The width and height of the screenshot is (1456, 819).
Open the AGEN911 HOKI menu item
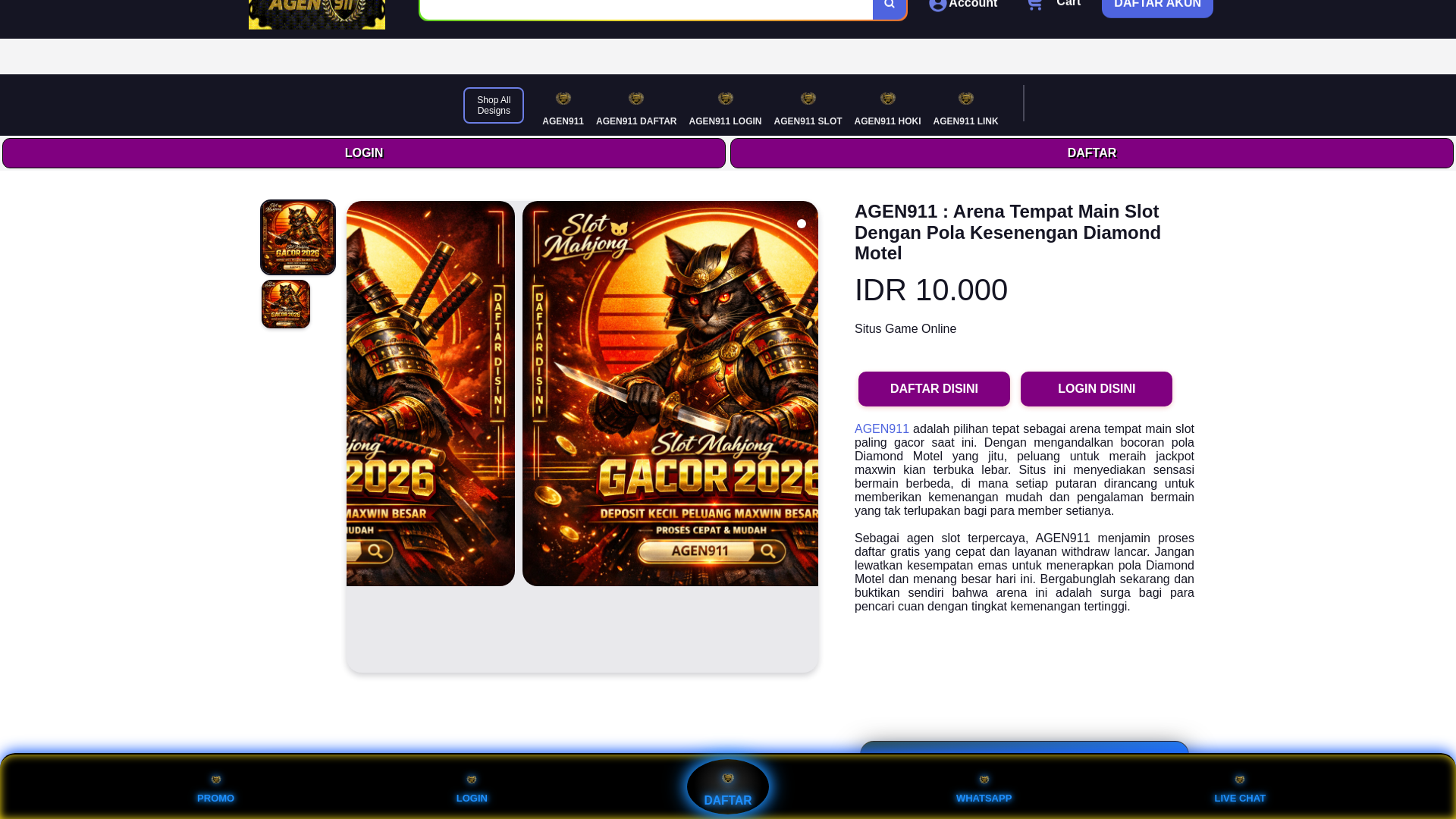(x=886, y=108)
